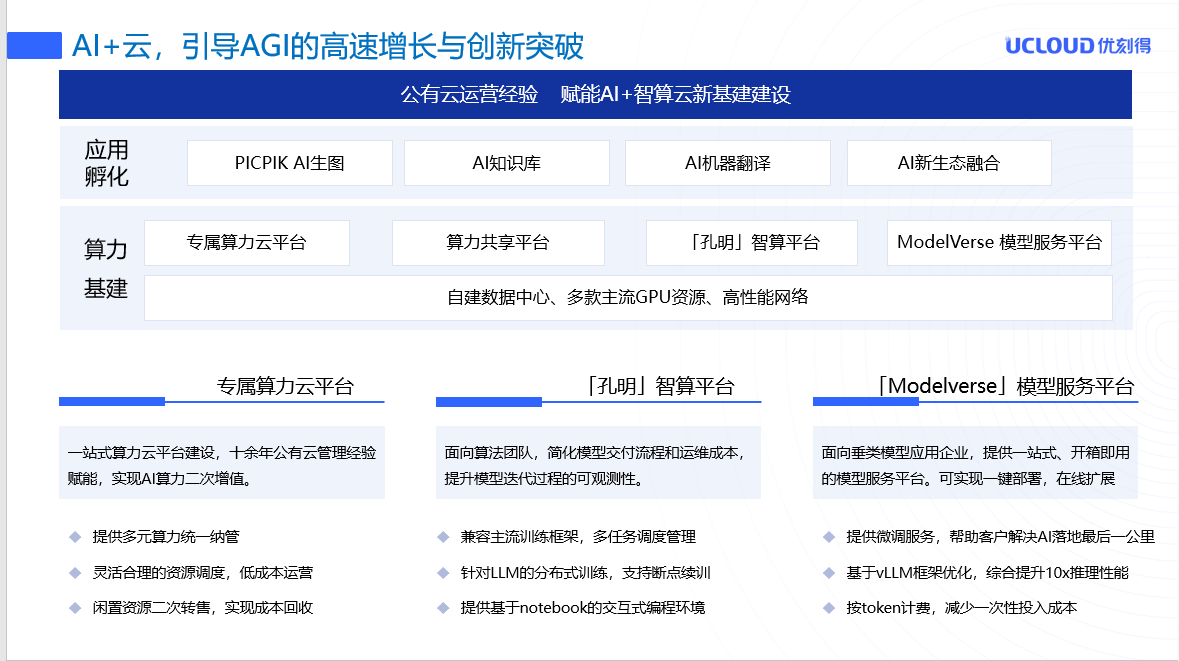1179x661 pixels.
Task: Select the '算力共享平台' box
Action: (x=498, y=243)
